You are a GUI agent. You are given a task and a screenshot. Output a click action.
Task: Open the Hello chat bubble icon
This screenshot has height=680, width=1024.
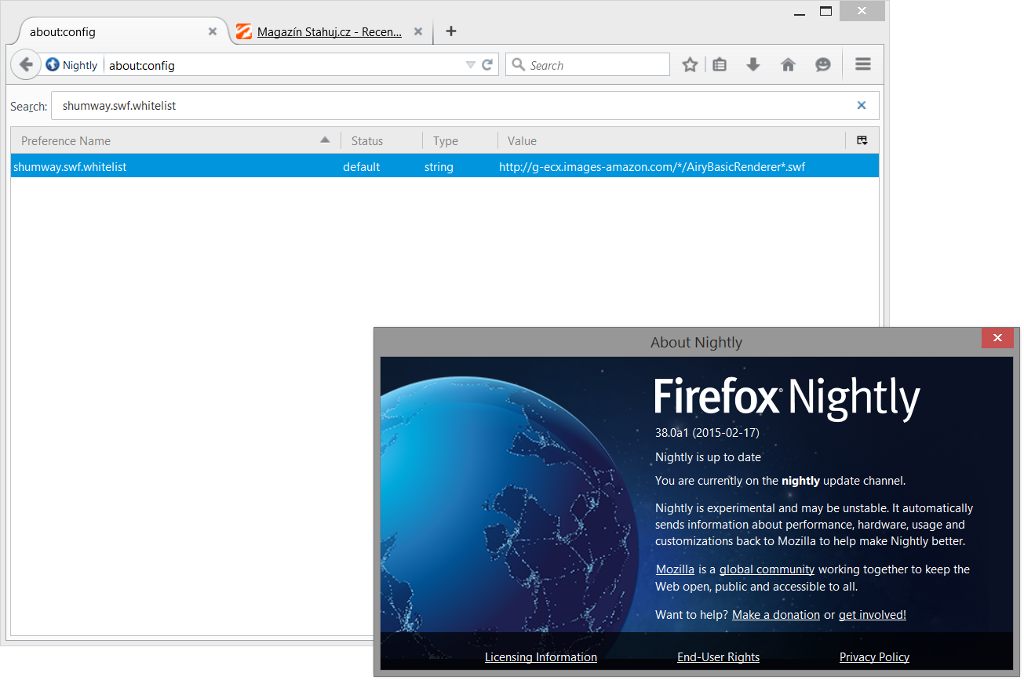tap(823, 65)
